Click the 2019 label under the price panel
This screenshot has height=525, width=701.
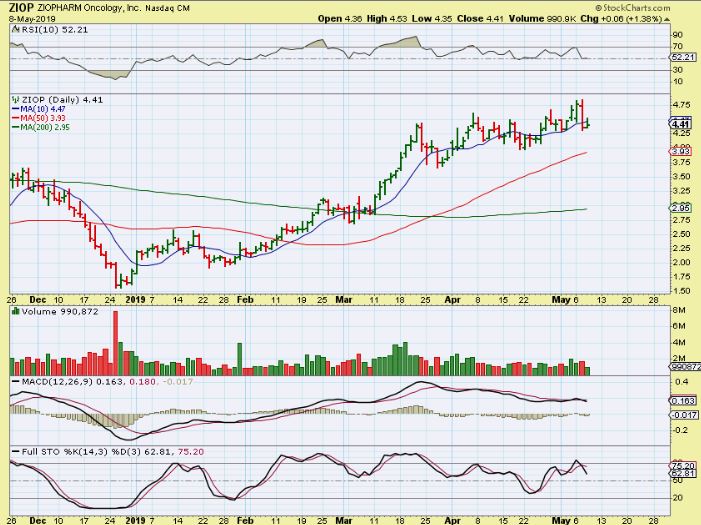pos(135,300)
